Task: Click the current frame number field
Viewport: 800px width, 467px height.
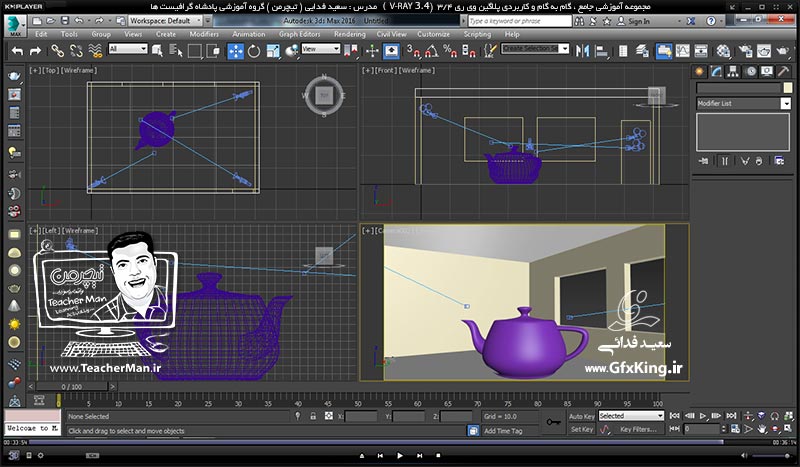Action: pos(701,429)
